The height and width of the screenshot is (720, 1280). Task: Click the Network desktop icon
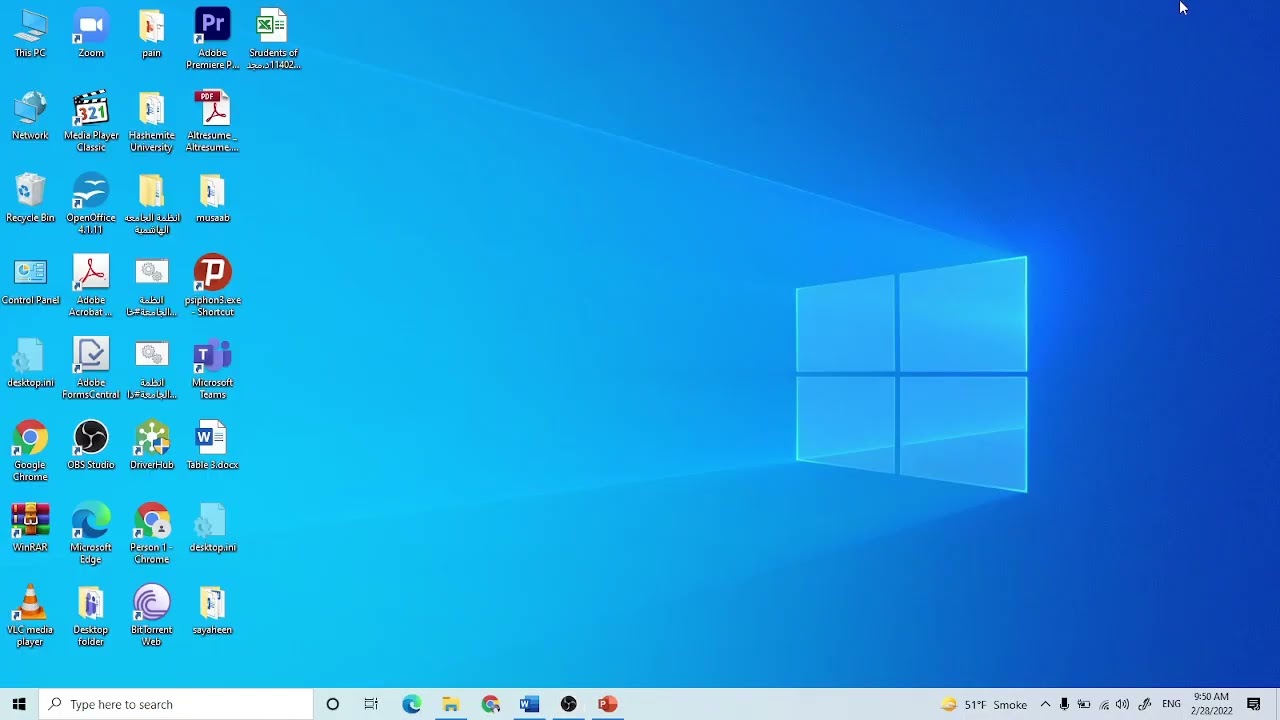[x=30, y=116]
